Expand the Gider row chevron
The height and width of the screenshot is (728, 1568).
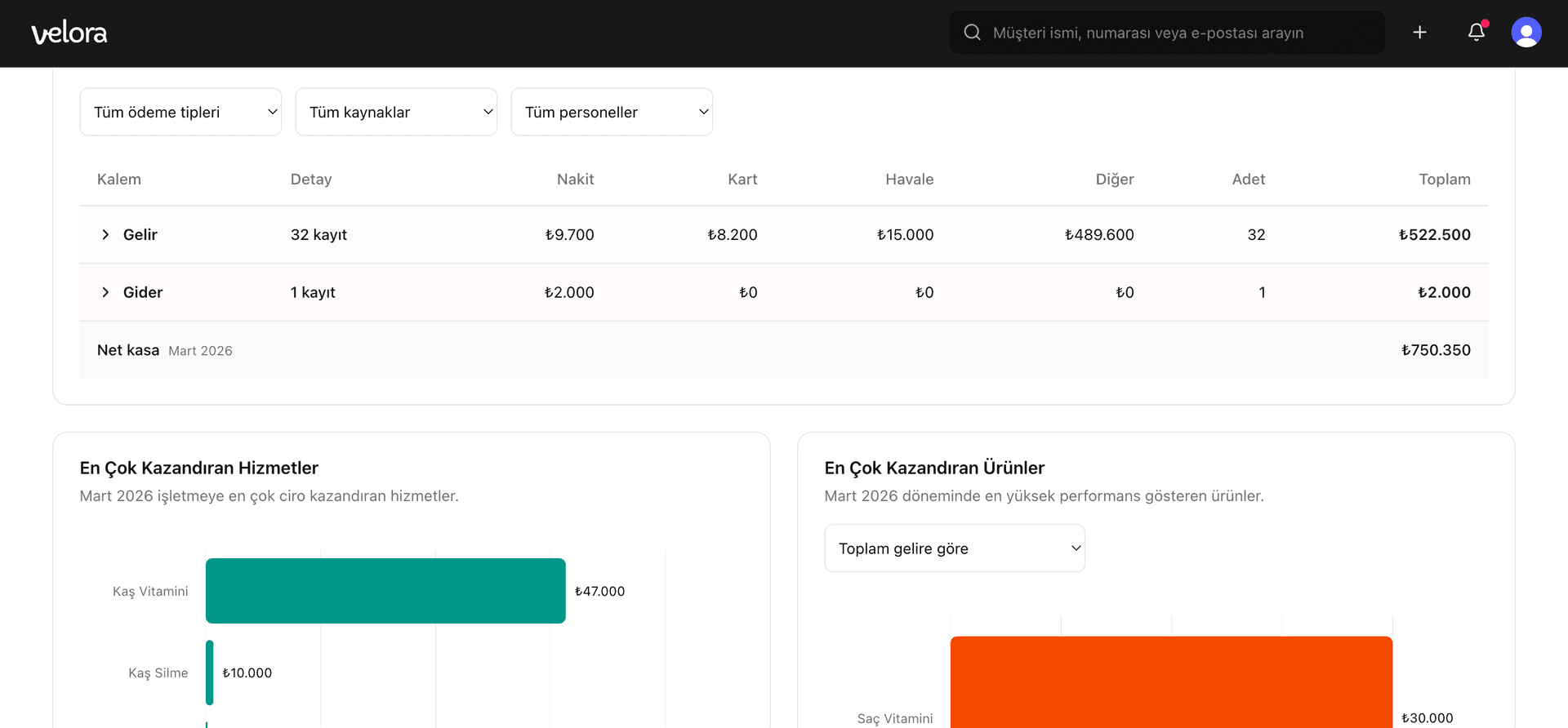tap(105, 292)
